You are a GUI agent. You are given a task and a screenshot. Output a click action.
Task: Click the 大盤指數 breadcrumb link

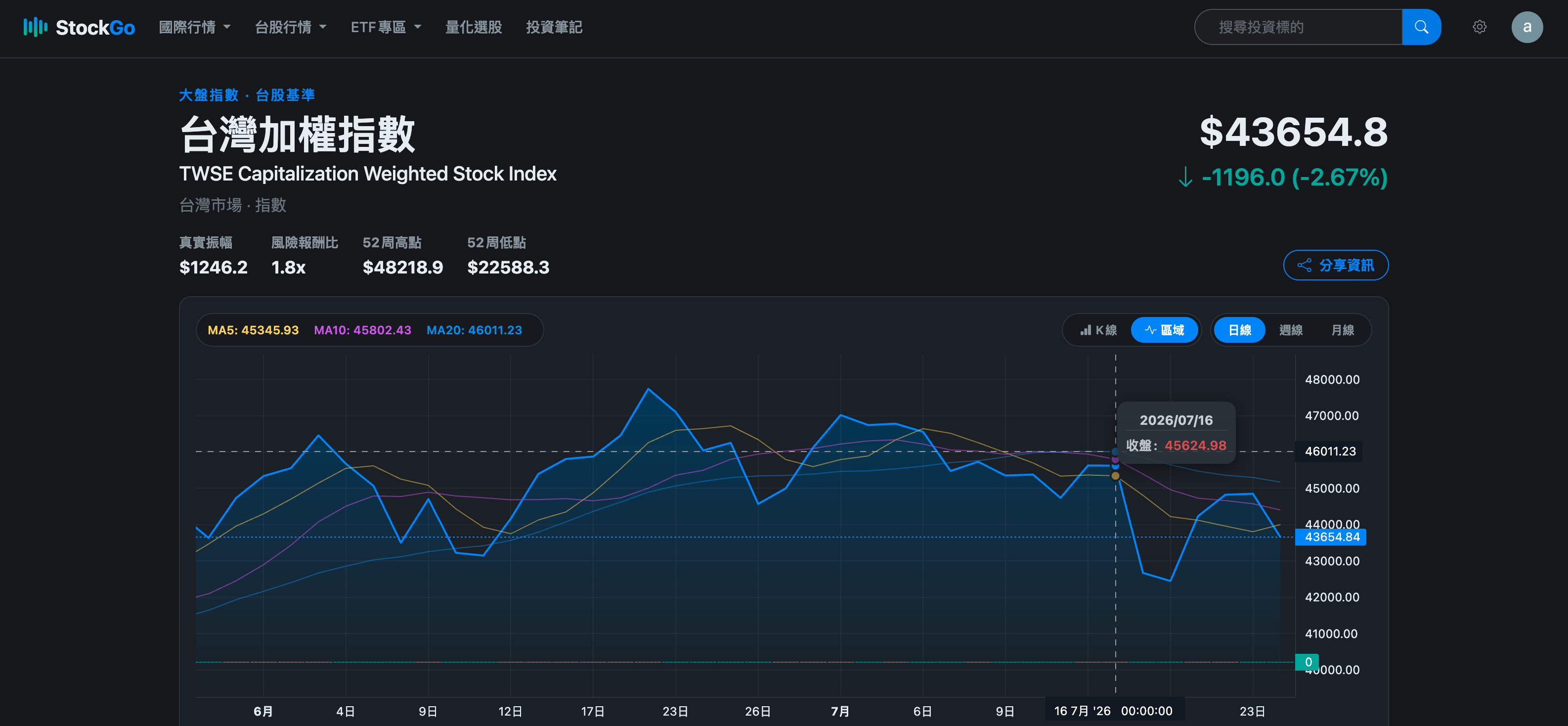click(209, 95)
